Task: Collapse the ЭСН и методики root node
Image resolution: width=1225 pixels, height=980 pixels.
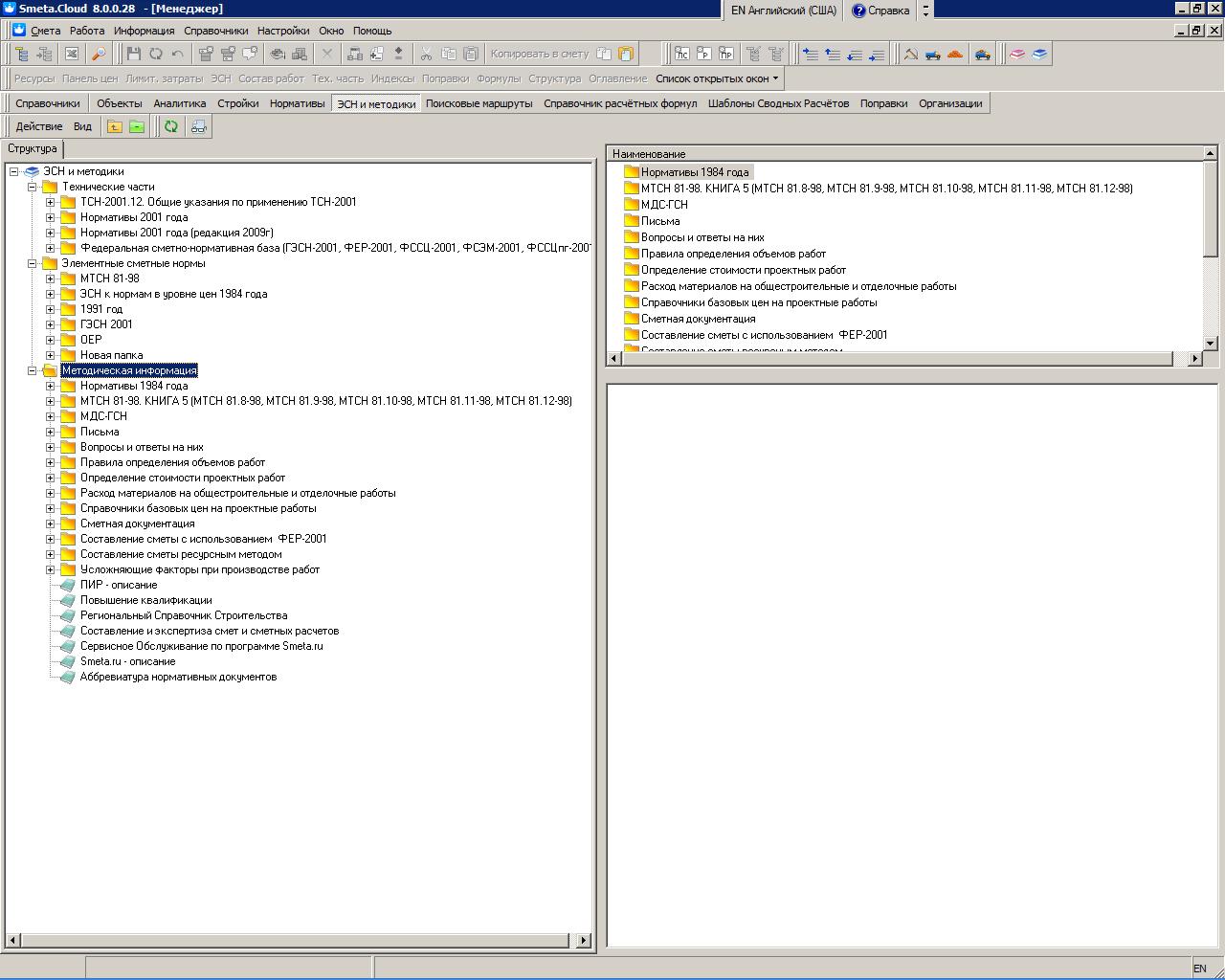Action: tap(13, 172)
